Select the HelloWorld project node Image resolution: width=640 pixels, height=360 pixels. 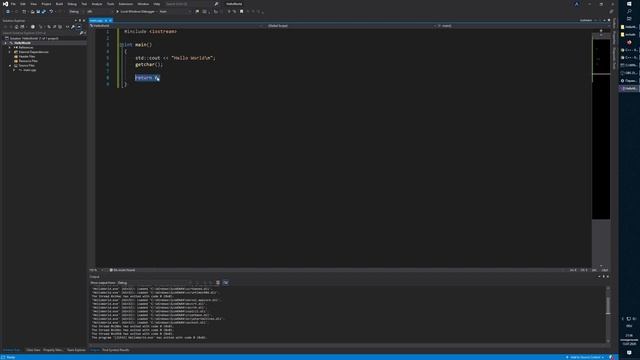(22, 43)
